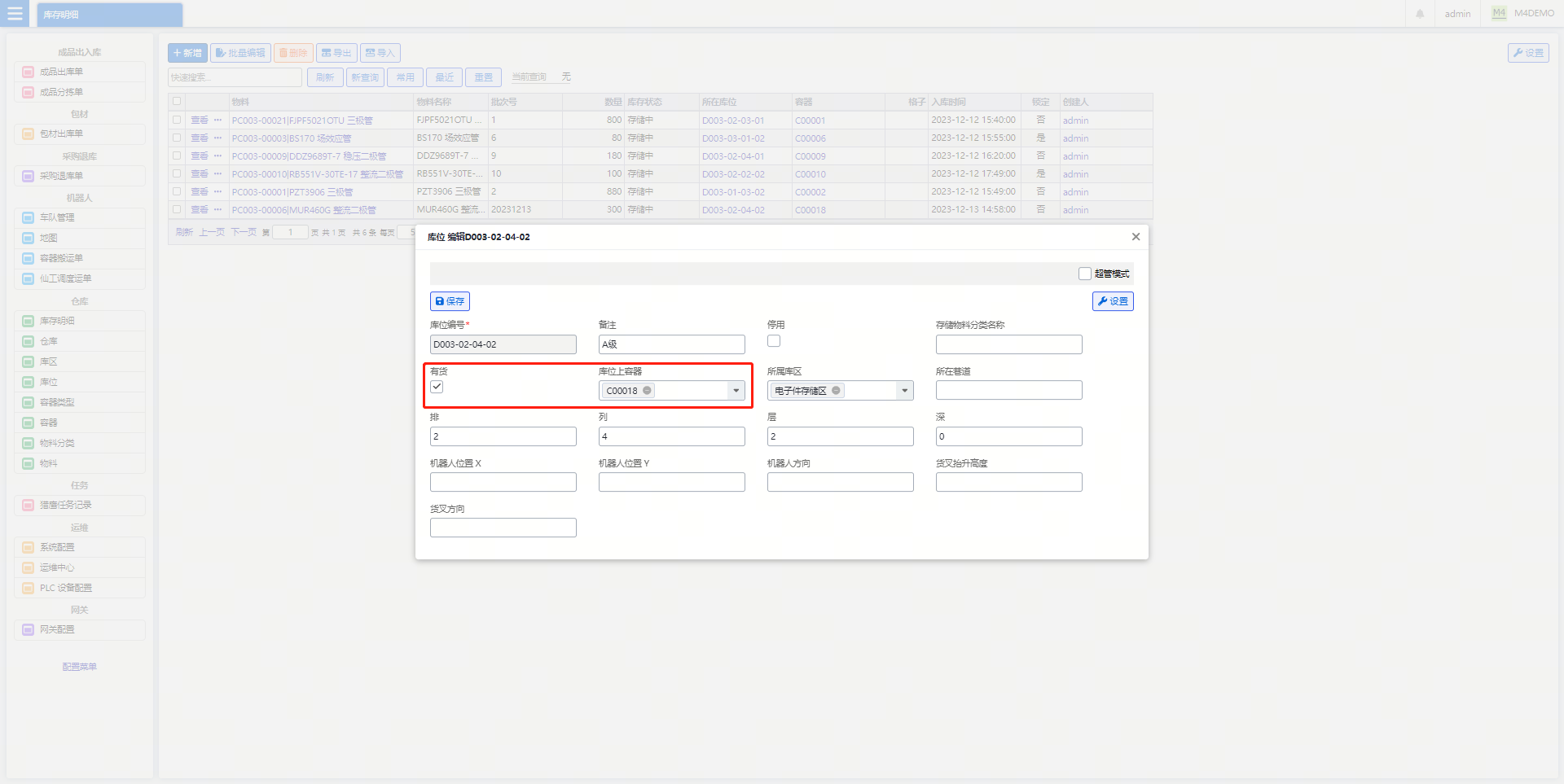The width and height of the screenshot is (1564, 784).
Task: Open 库区 sidebar icon
Action: pos(29,362)
